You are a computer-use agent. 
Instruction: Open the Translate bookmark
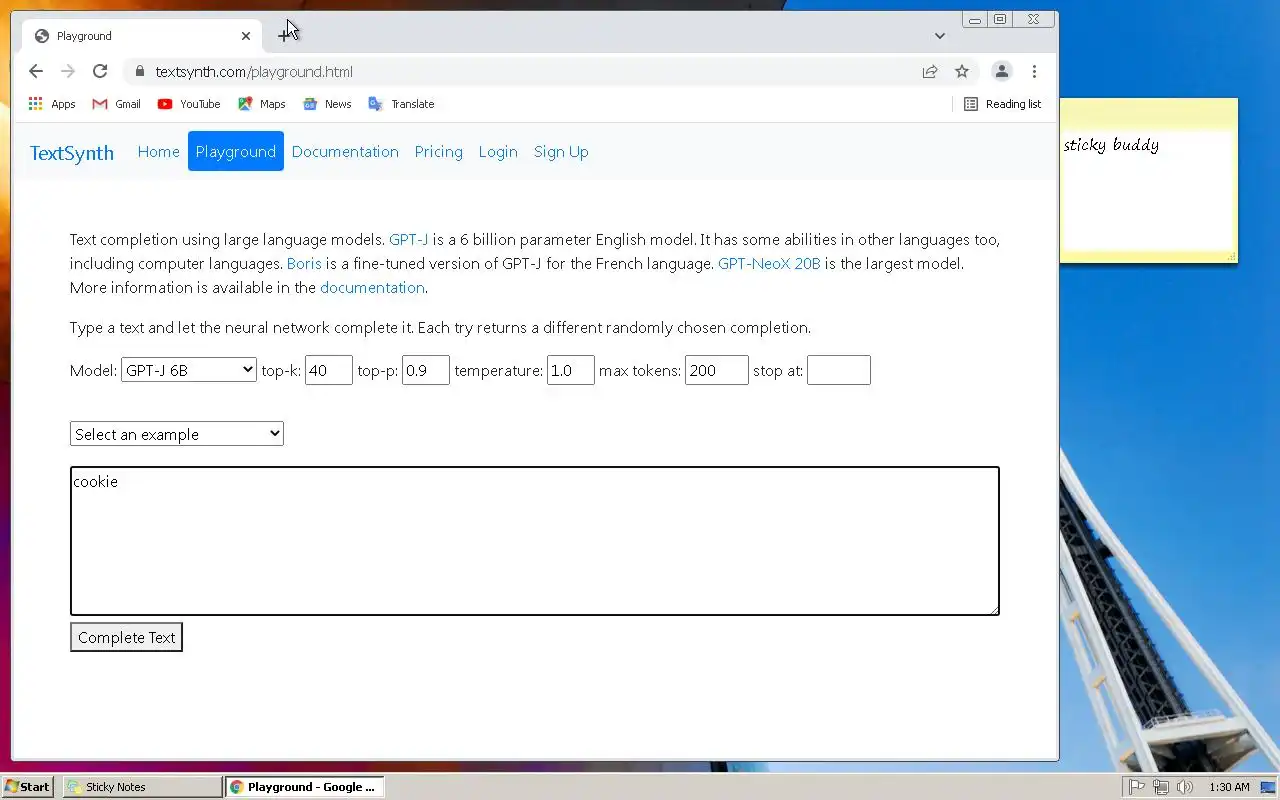pyautogui.click(x=401, y=104)
